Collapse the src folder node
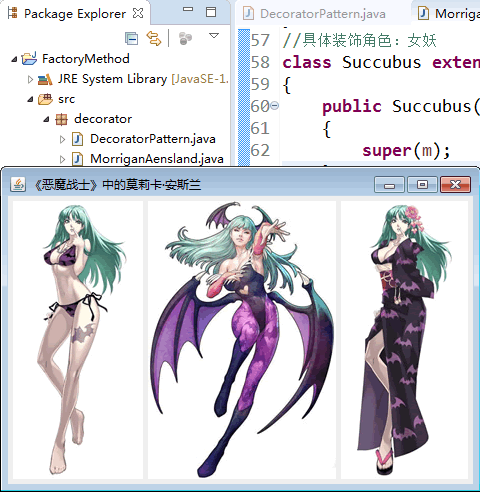The height and width of the screenshot is (492, 480). point(30,99)
